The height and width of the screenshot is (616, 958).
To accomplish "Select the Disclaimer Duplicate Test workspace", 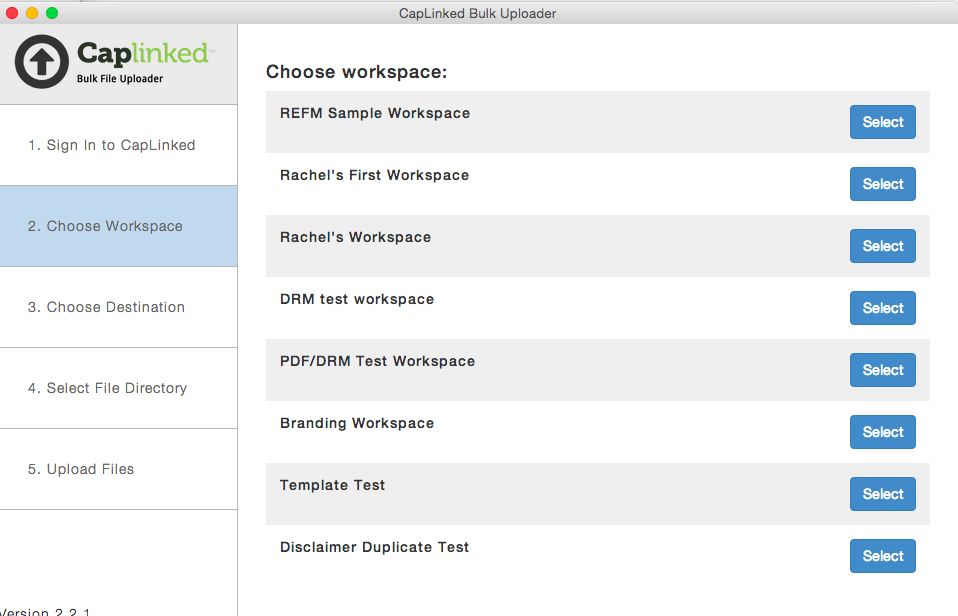I will (x=882, y=556).
